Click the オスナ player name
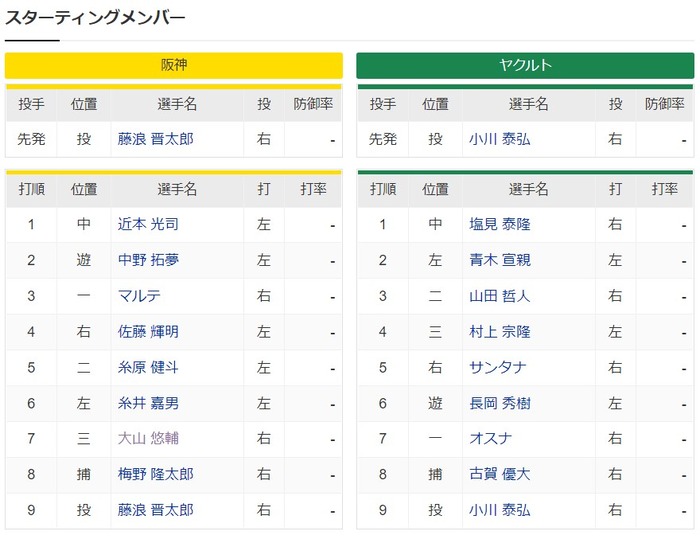Viewport: 700px width, 539px height. tap(491, 438)
